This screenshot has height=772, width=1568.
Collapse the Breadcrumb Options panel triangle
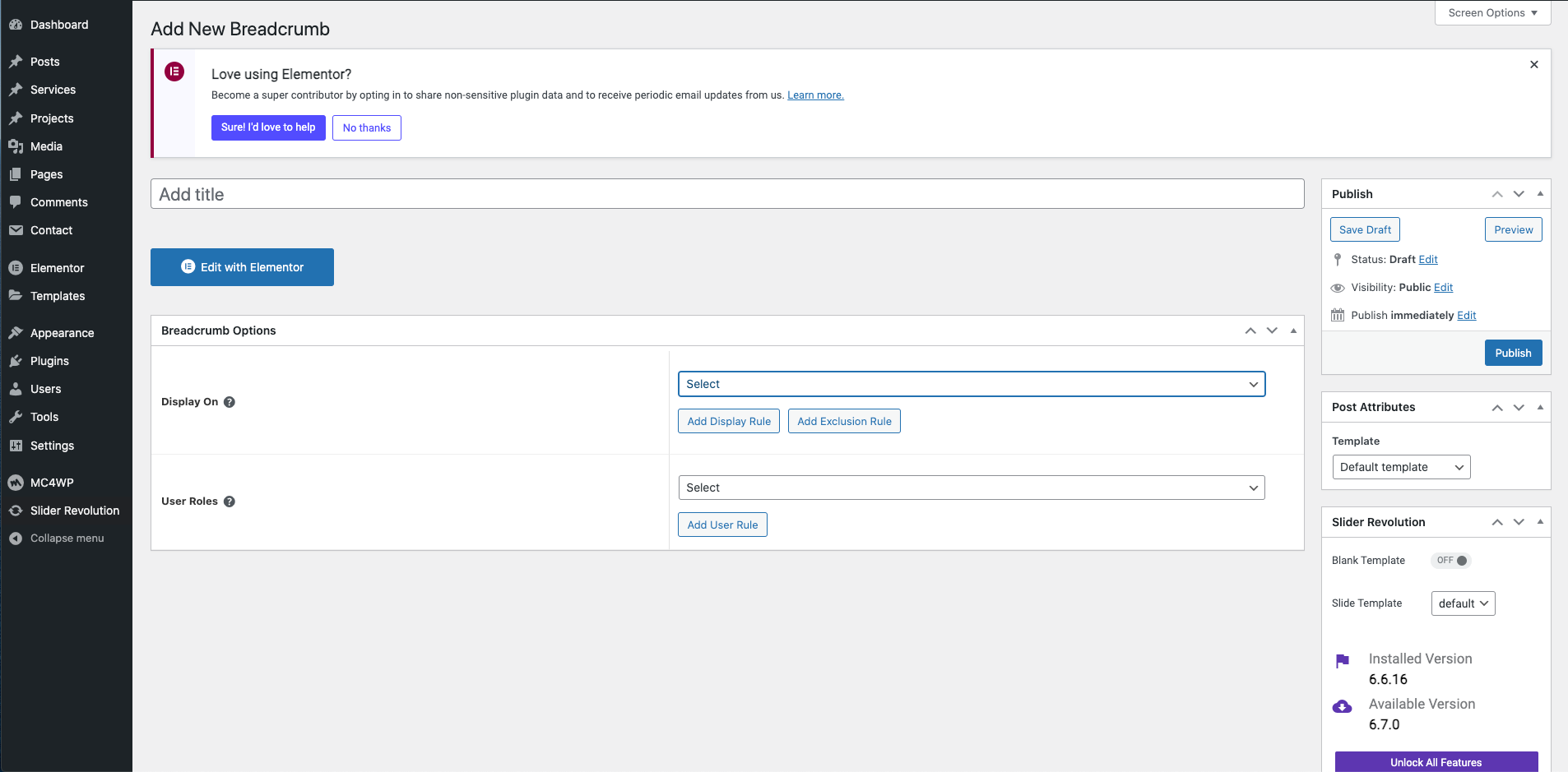(x=1293, y=331)
